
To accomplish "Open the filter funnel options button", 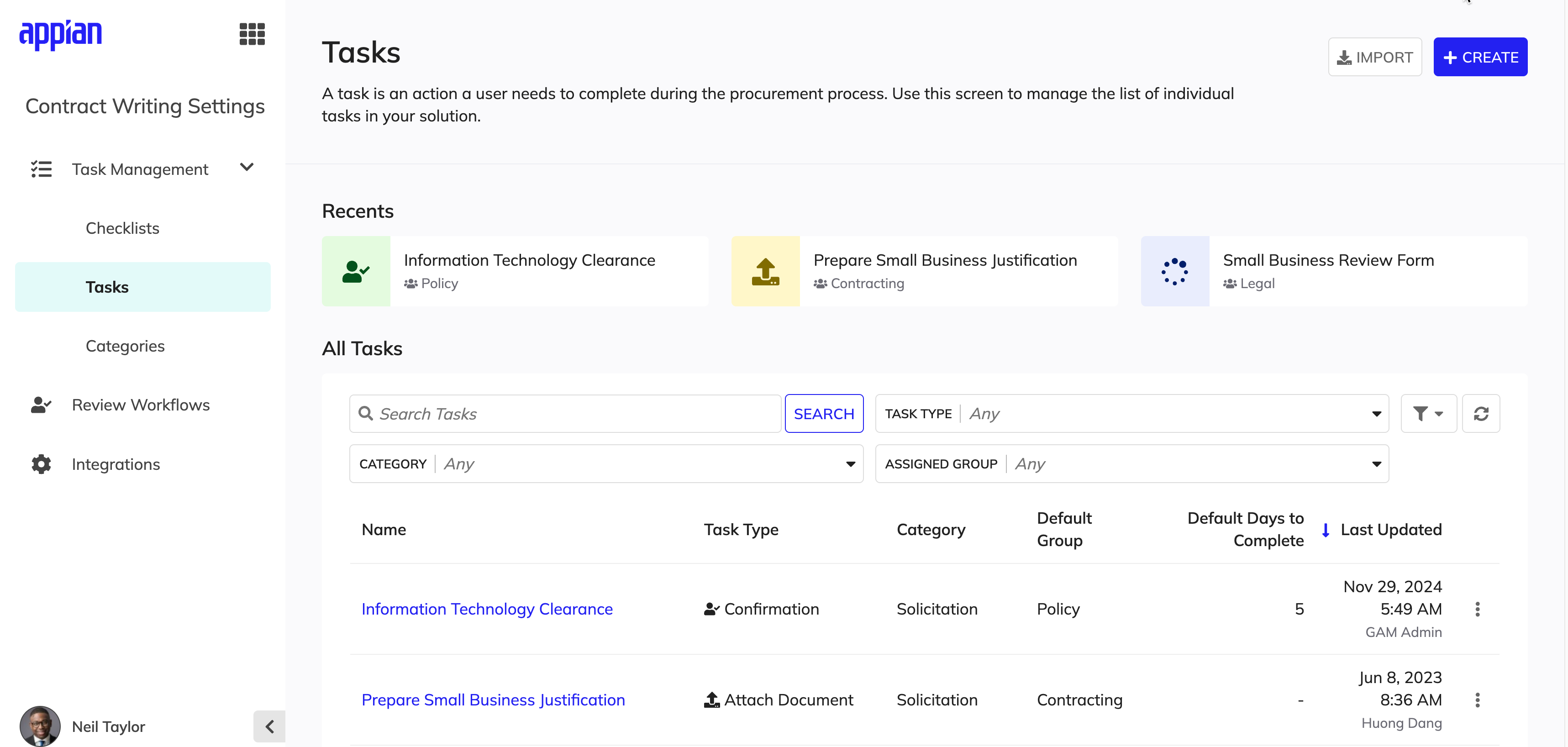I will pyautogui.click(x=1428, y=414).
